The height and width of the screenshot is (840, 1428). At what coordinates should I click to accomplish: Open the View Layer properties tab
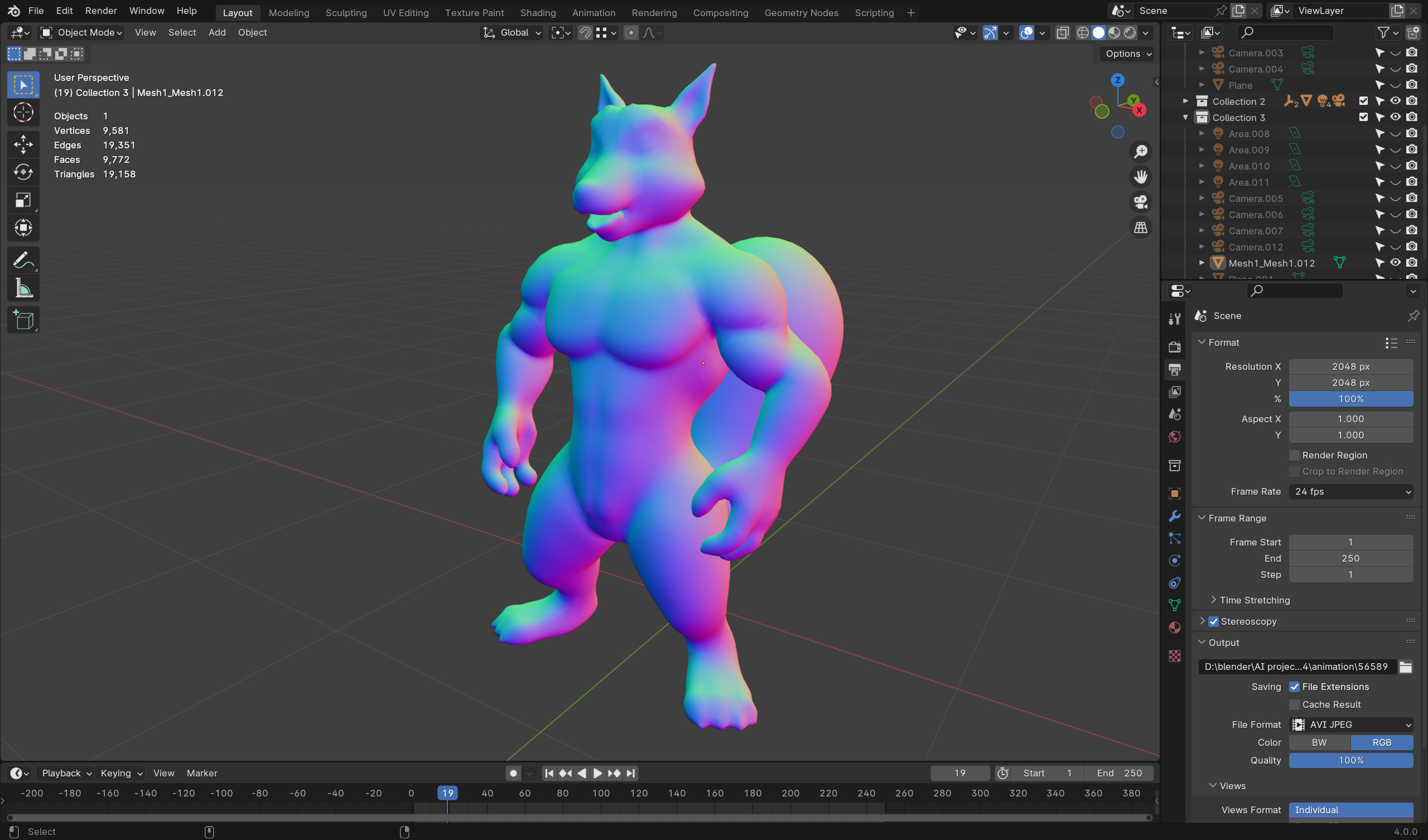pyautogui.click(x=1174, y=392)
